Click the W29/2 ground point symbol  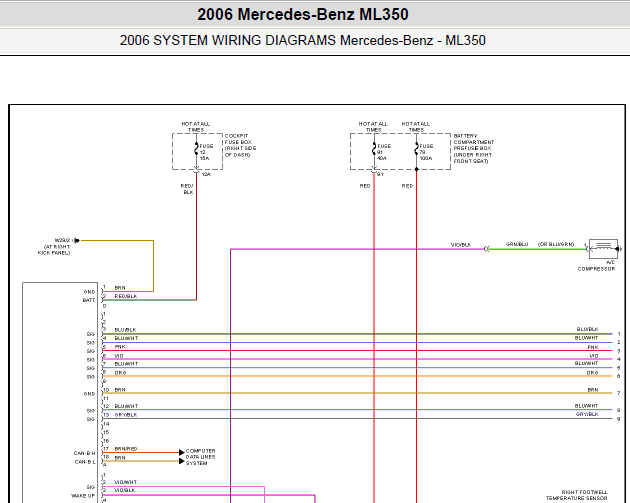(77, 240)
